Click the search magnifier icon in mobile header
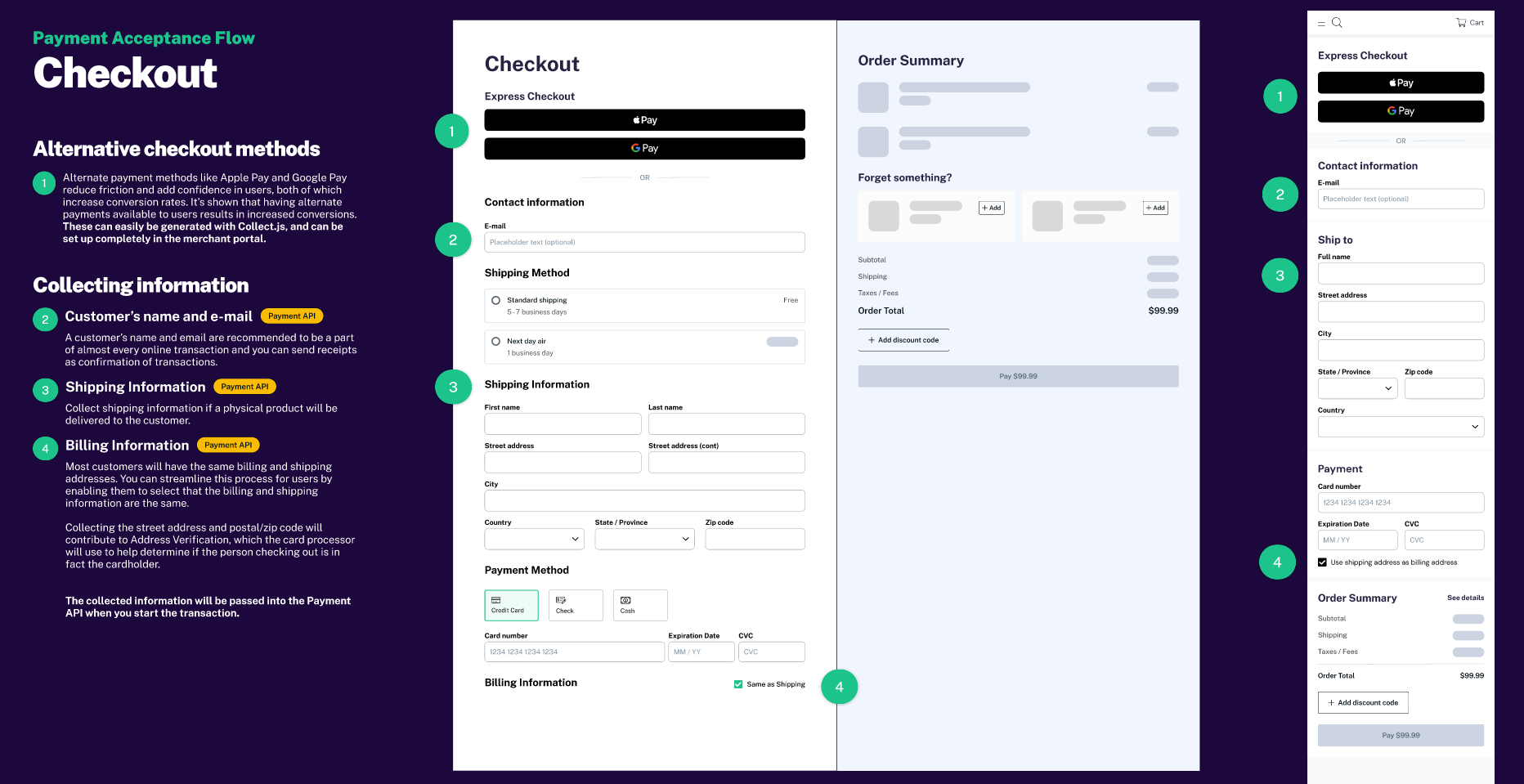 [1337, 23]
